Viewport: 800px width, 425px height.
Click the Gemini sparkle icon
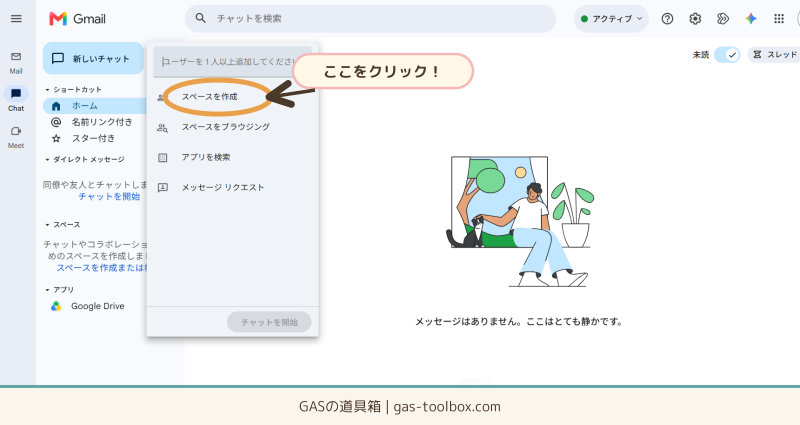pyautogui.click(x=751, y=19)
